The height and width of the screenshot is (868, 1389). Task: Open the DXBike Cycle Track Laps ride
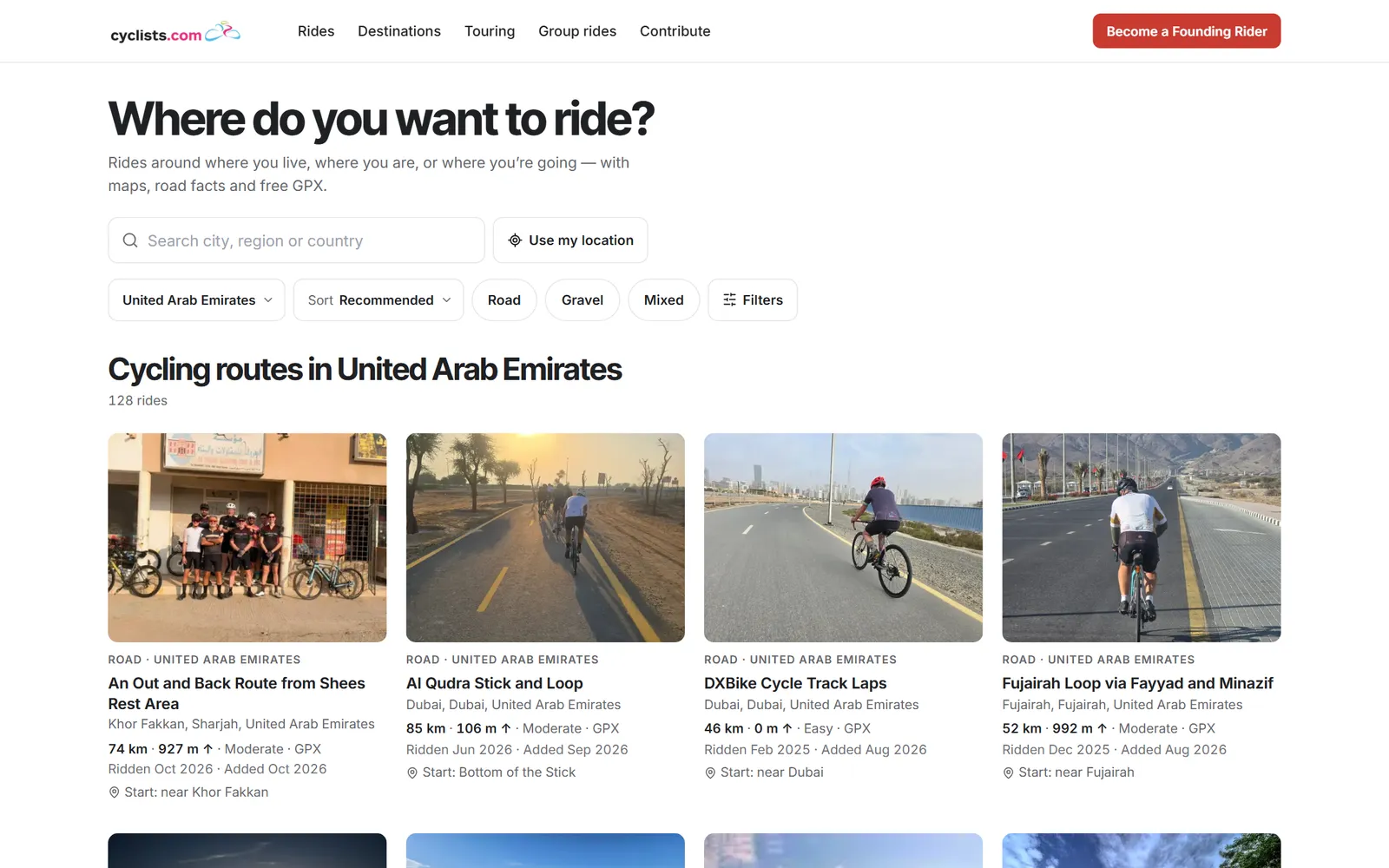pyautogui.click(x=795, y=683)
